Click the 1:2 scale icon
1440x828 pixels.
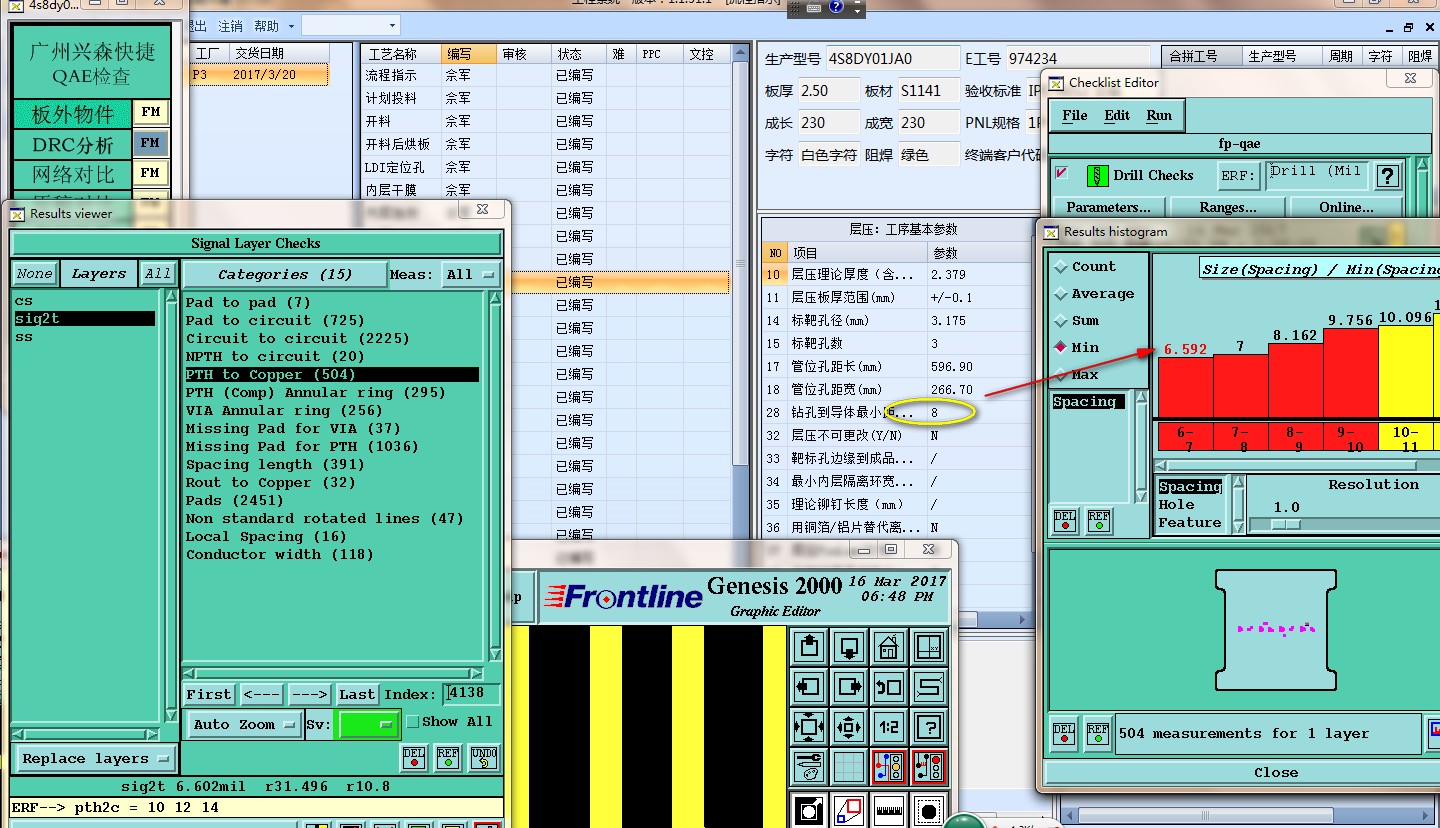point(889,727)
